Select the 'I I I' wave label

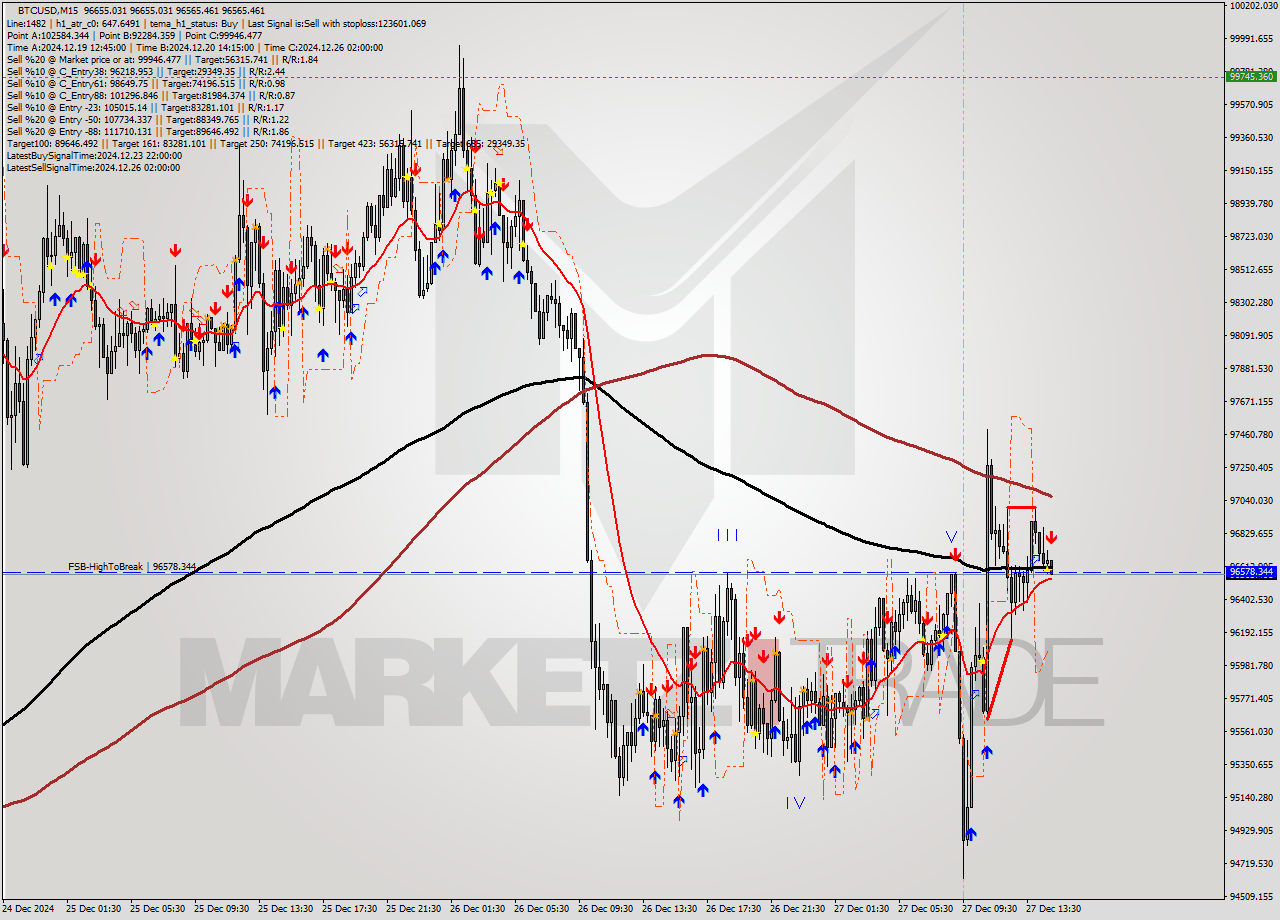tap(727, 535)
